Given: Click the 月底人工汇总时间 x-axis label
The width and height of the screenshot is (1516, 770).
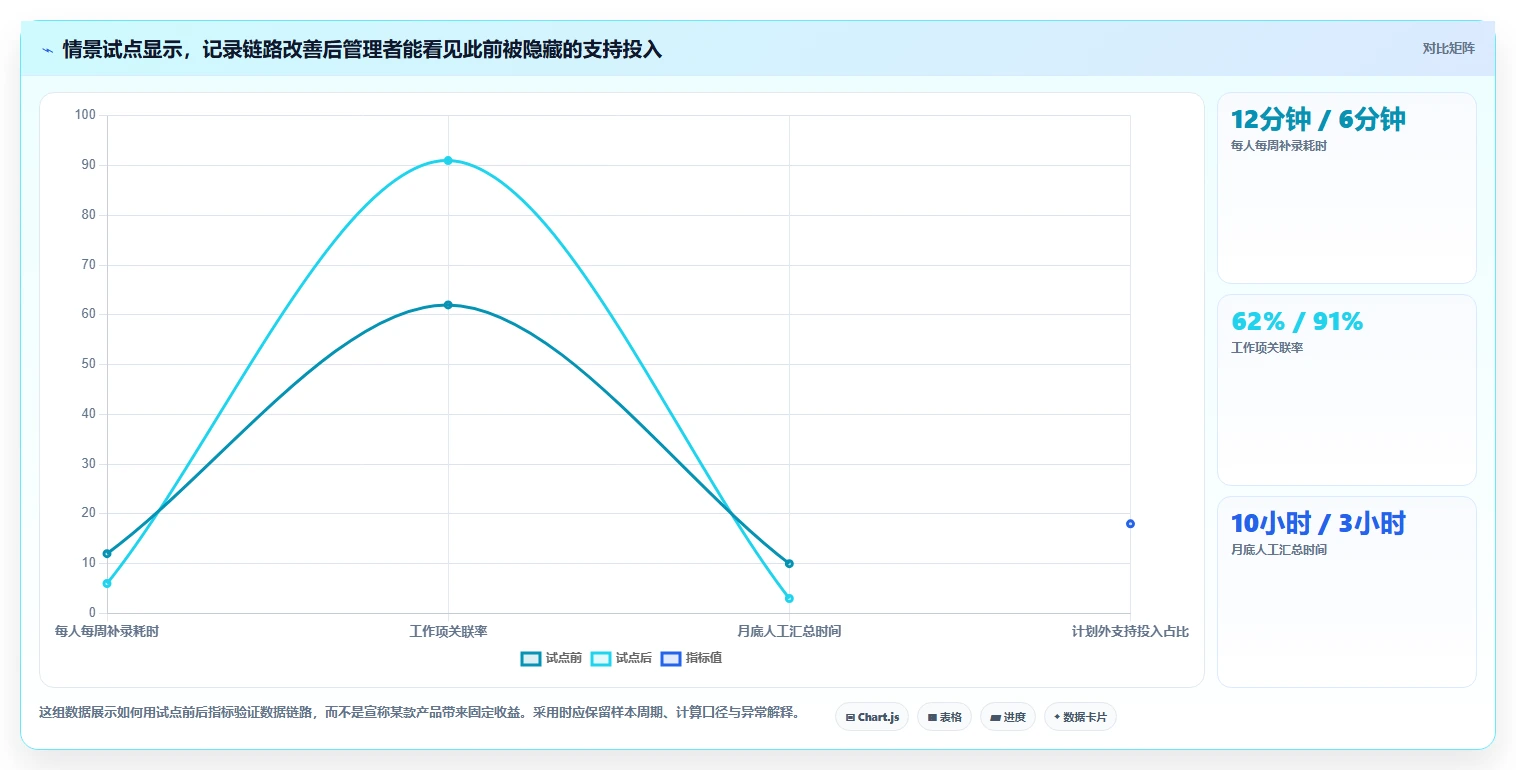Looking at the screenshot, I should pos(789,632).
